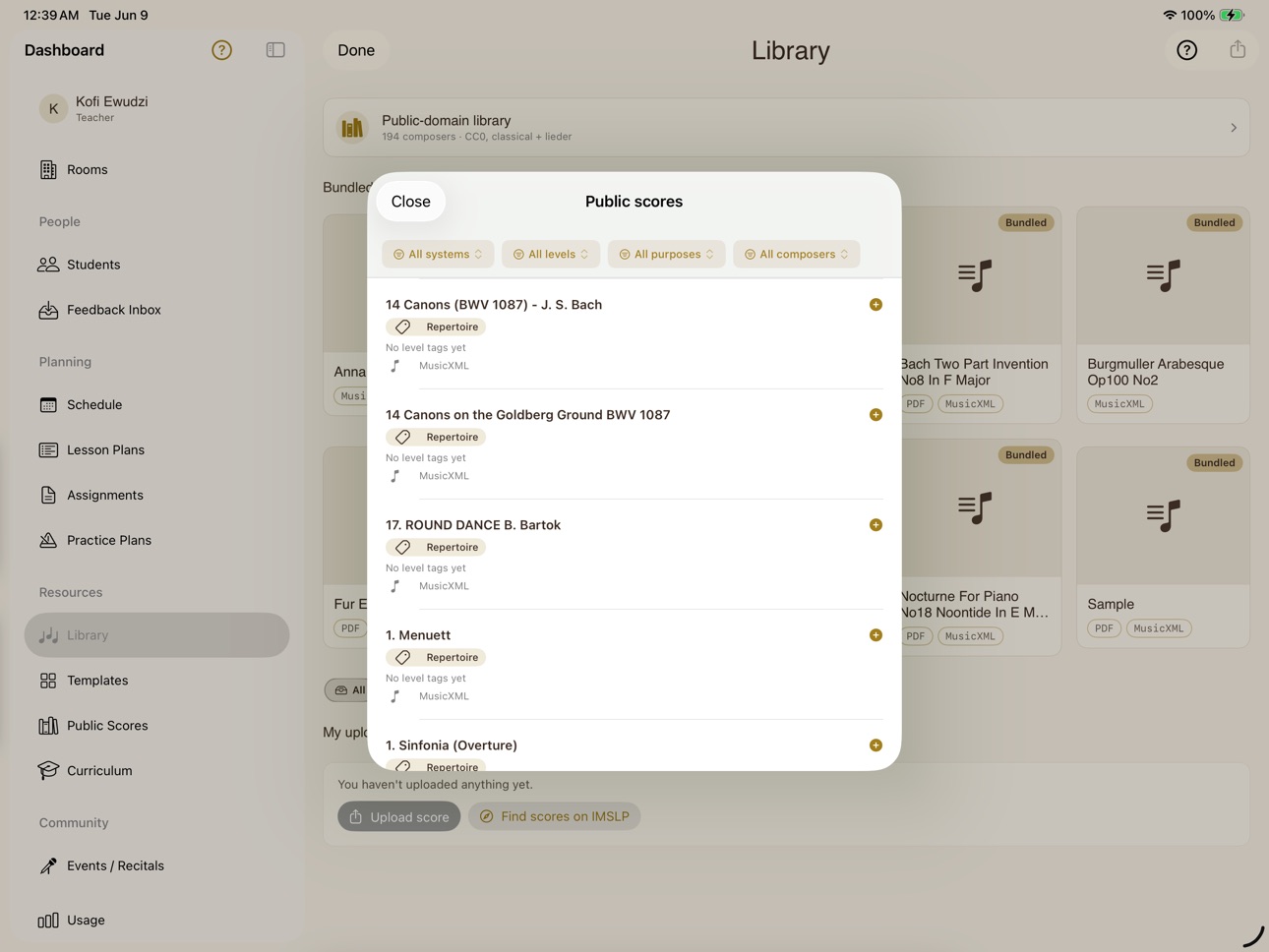Click the Dashboard help question mark icon
Image resolution: width=1269 pixels, height=952 pixels.
(222, 50)
